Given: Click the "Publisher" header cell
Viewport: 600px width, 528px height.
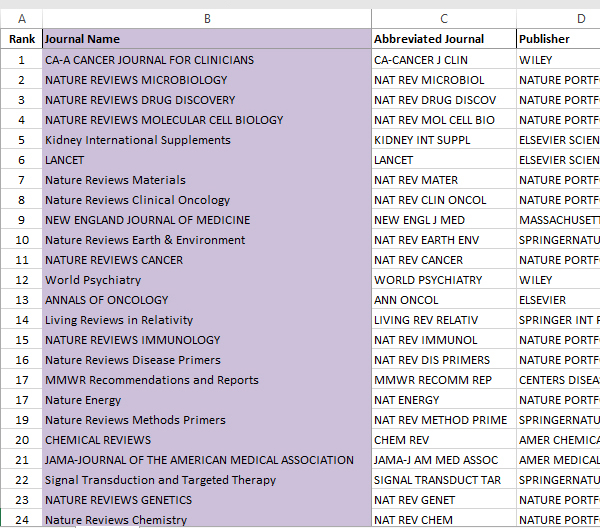Looking at the screenshot, I should (x=557, y=39).
